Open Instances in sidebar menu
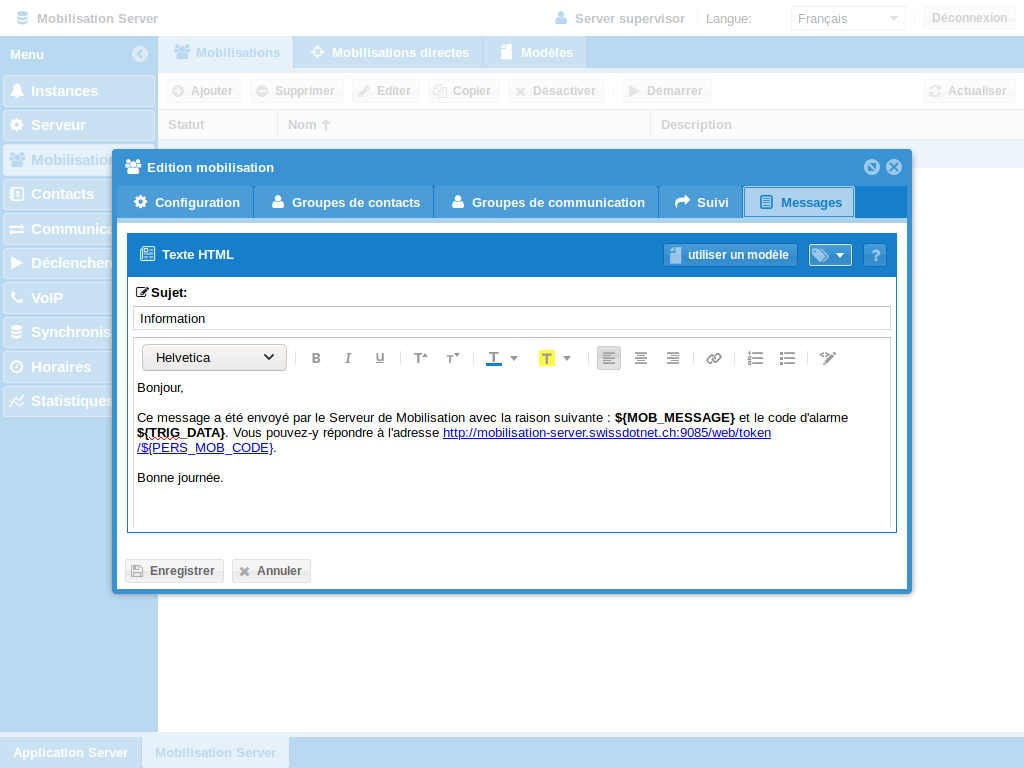The height and width of the screenshot is (768, 1024). click(79, 91)
